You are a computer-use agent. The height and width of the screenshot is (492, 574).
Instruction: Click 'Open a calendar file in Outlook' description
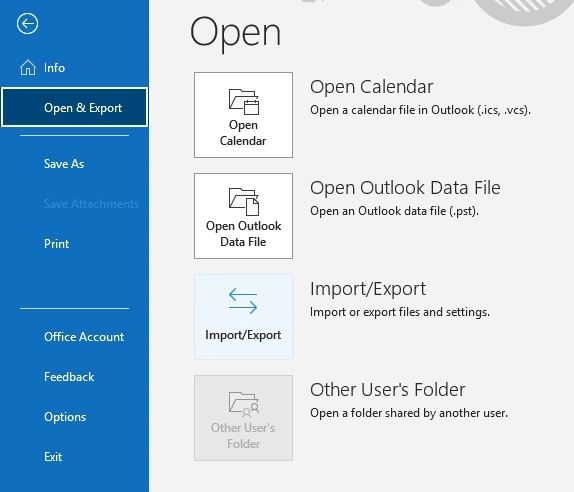coord(421,110)
